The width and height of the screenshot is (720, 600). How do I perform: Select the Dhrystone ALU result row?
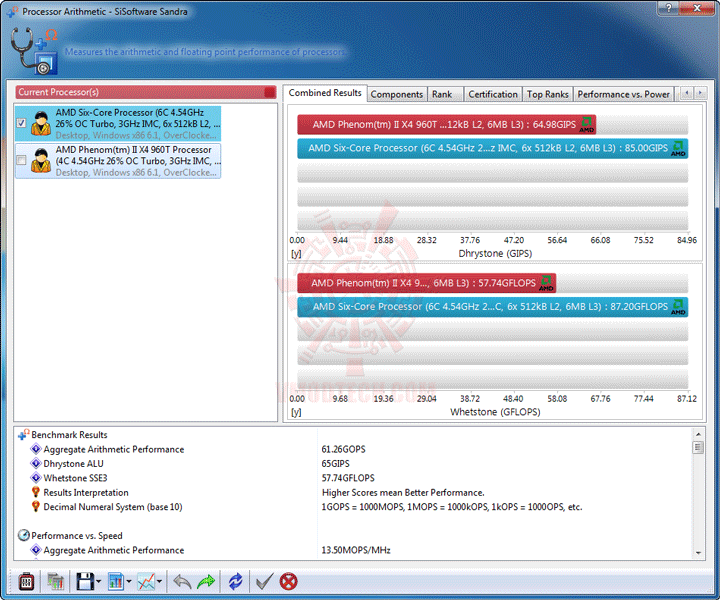tap(354, 463)
